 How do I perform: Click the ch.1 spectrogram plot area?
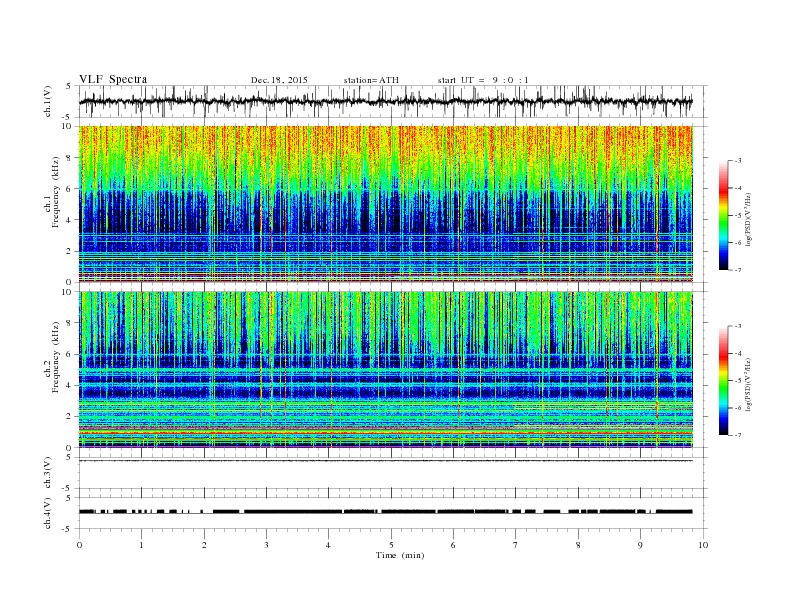coord(385,203)
